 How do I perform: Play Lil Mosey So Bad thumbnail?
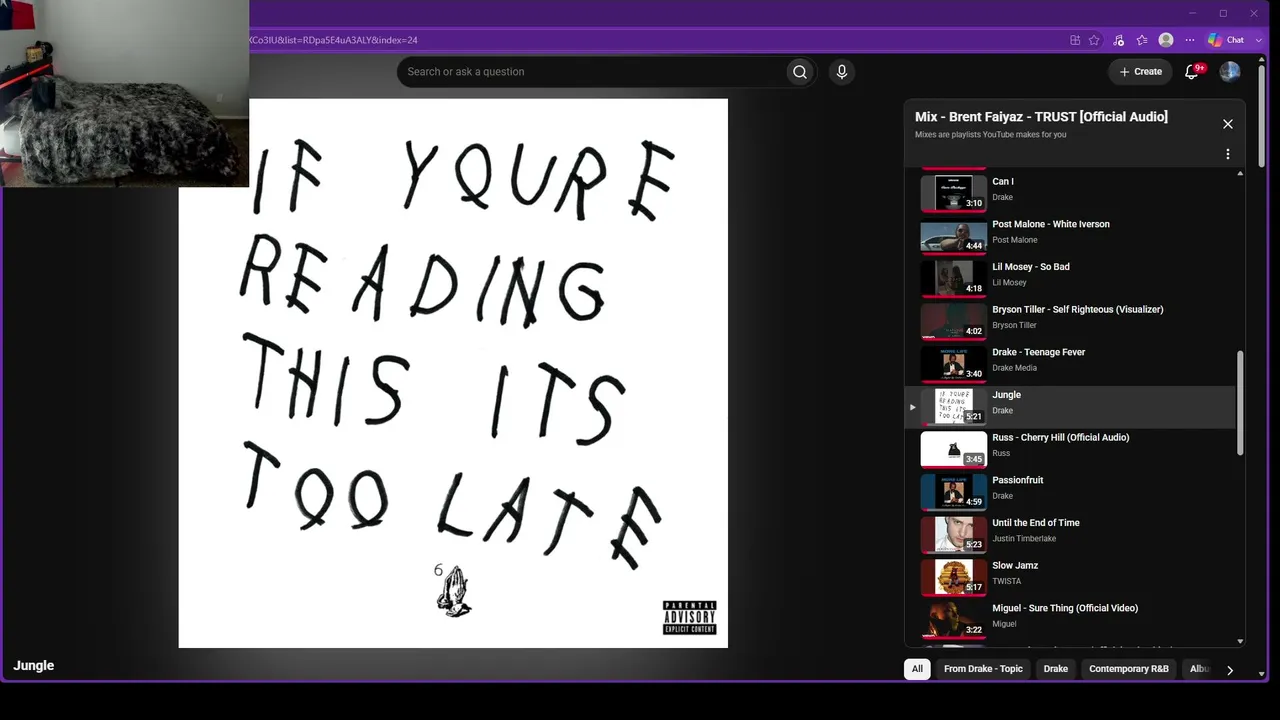953,278
